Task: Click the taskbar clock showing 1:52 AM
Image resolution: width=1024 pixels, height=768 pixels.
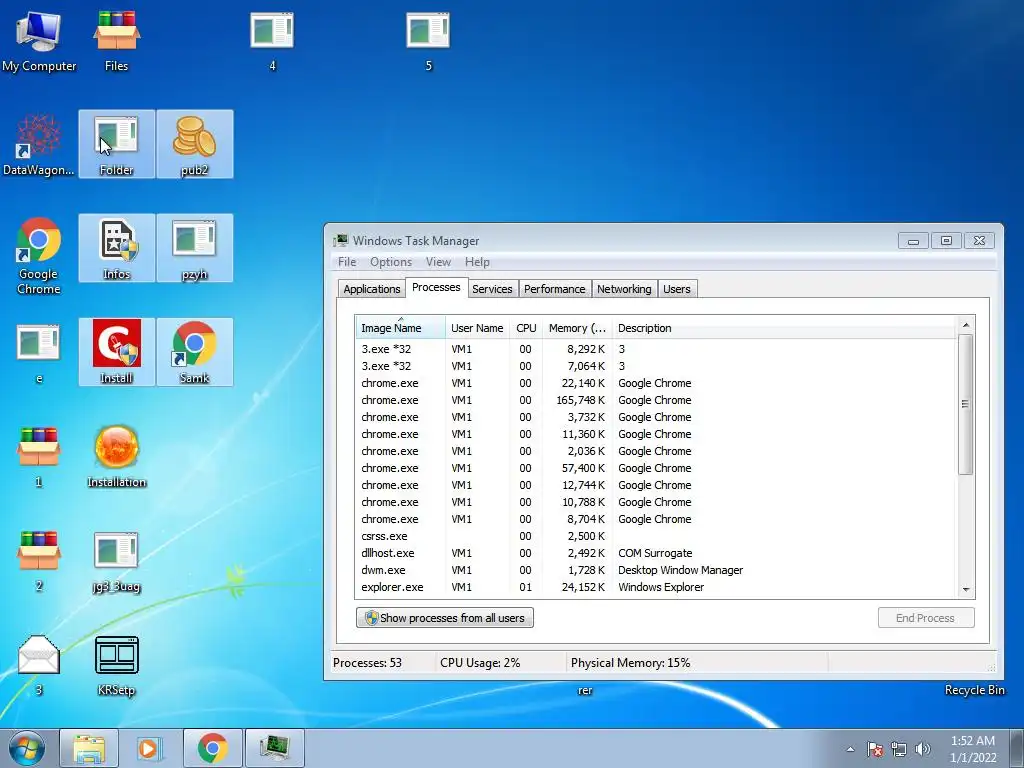Action: tap(973, 749)
